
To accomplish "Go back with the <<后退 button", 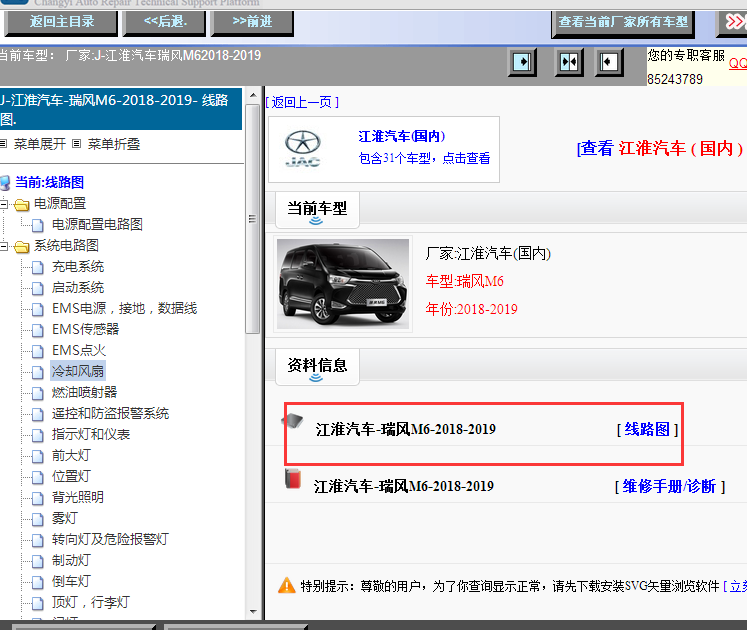I will [x=164, y=23].
